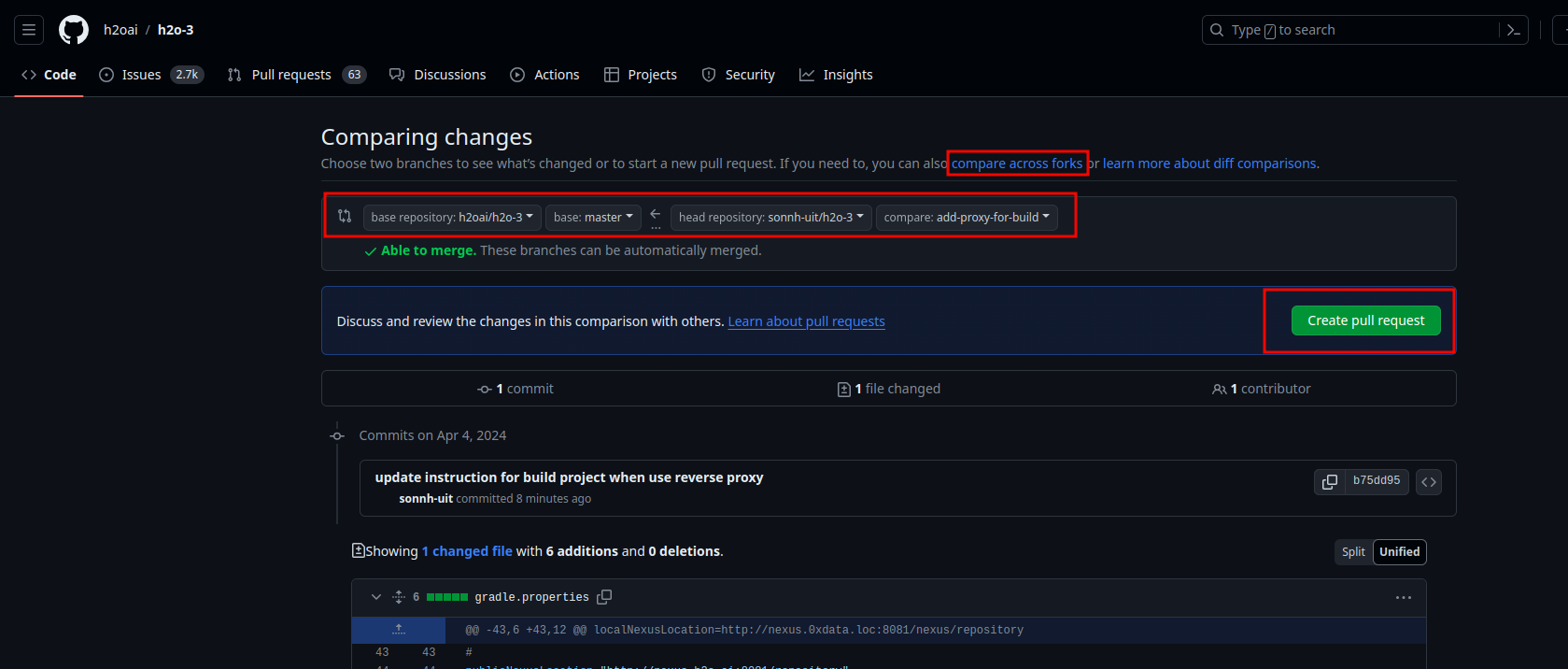Open the Pull requests tab

(x=297, y=75)
